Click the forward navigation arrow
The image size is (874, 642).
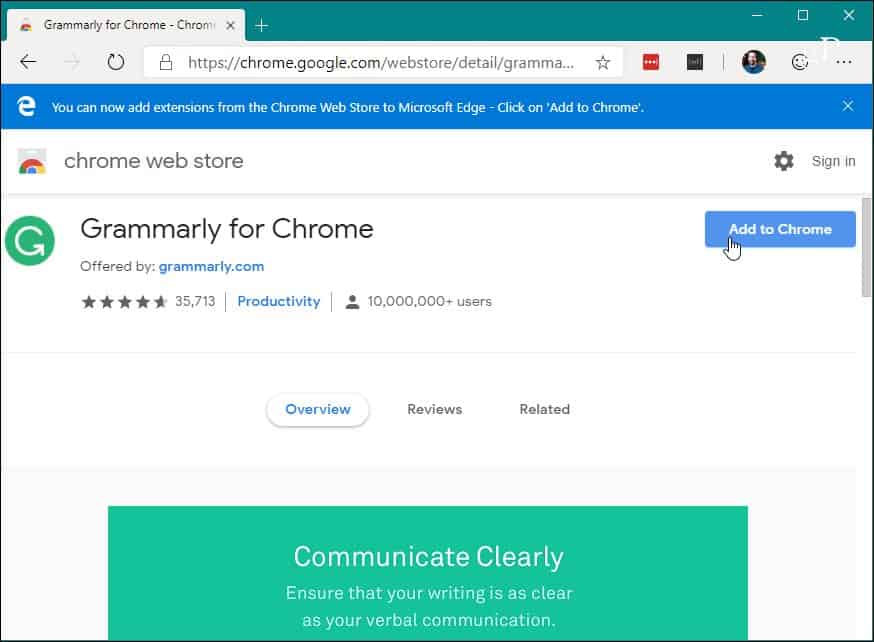pos(72,62)
